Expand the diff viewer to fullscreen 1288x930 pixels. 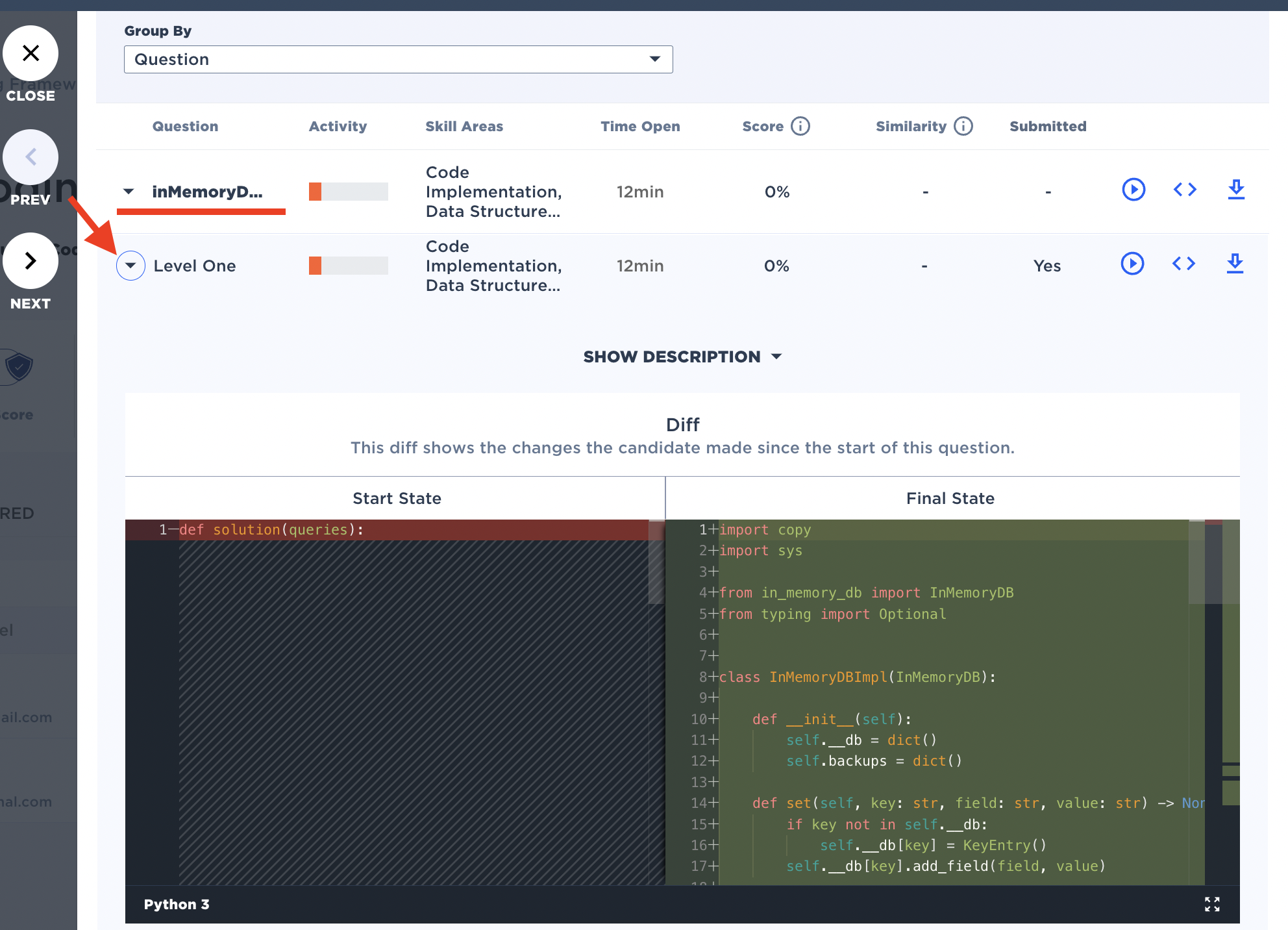click(1212, 904)
